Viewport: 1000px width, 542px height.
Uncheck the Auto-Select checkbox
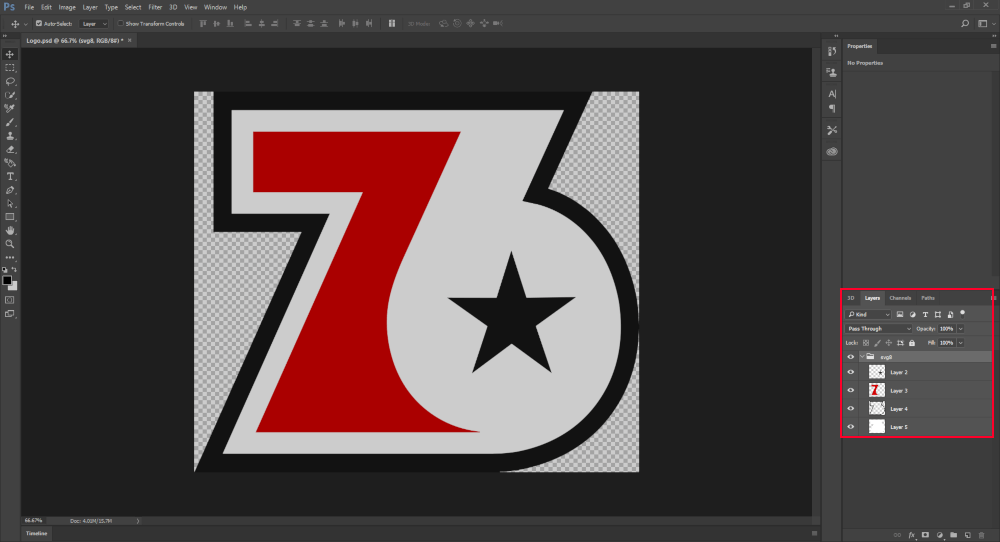tap(39, 24)
